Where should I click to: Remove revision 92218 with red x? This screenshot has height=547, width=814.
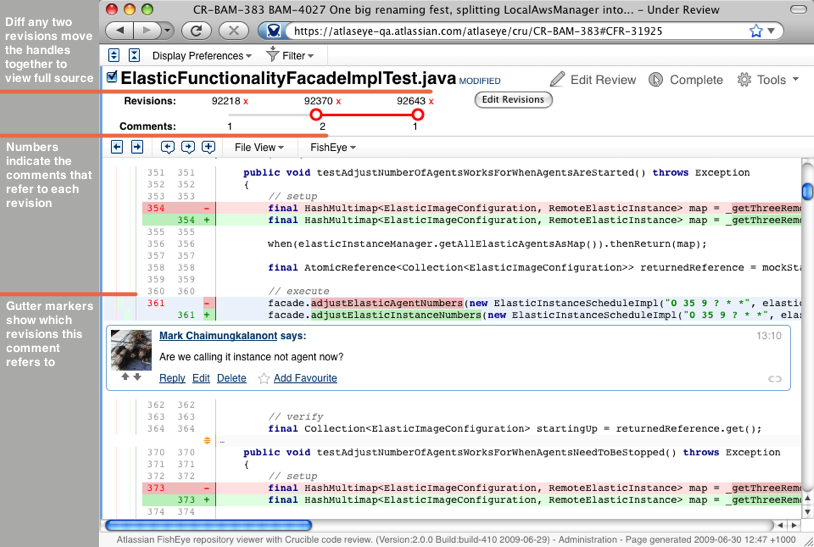coord(246,101)
